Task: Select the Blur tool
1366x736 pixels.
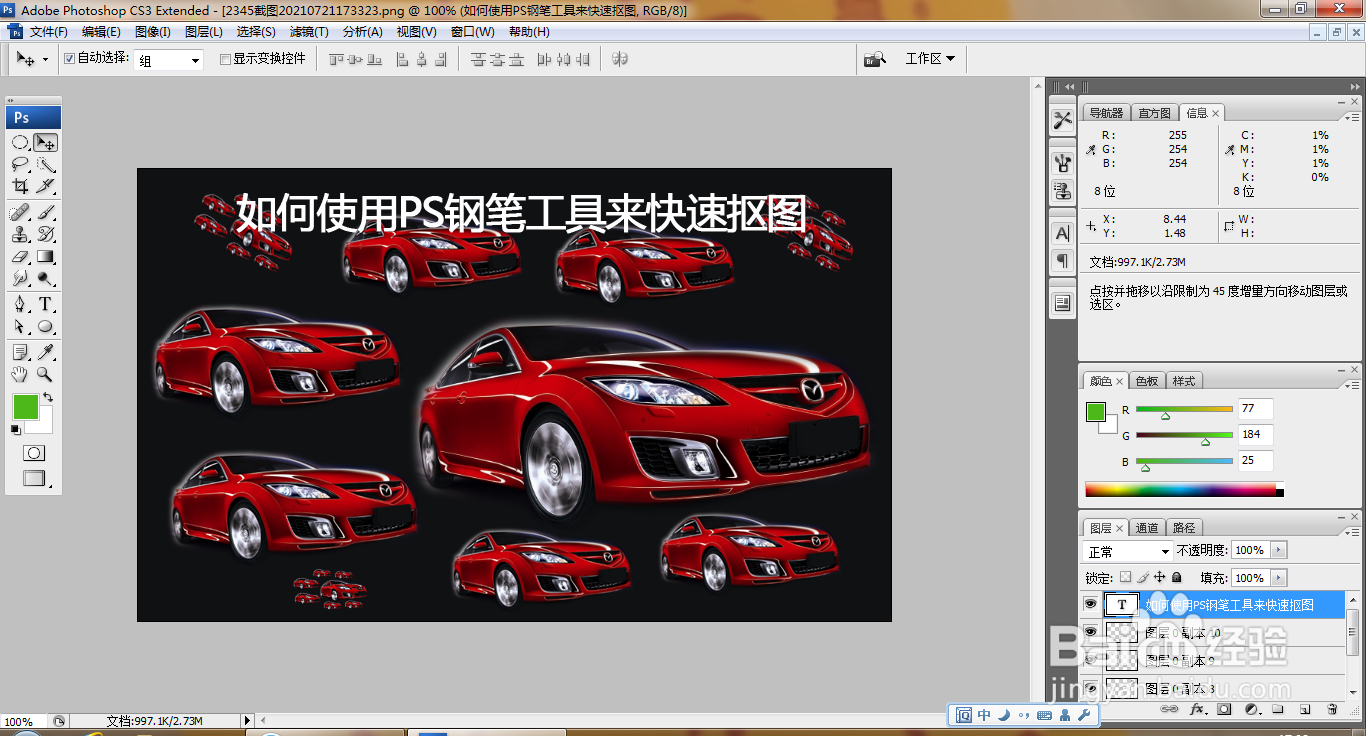Action: point(20,279)
